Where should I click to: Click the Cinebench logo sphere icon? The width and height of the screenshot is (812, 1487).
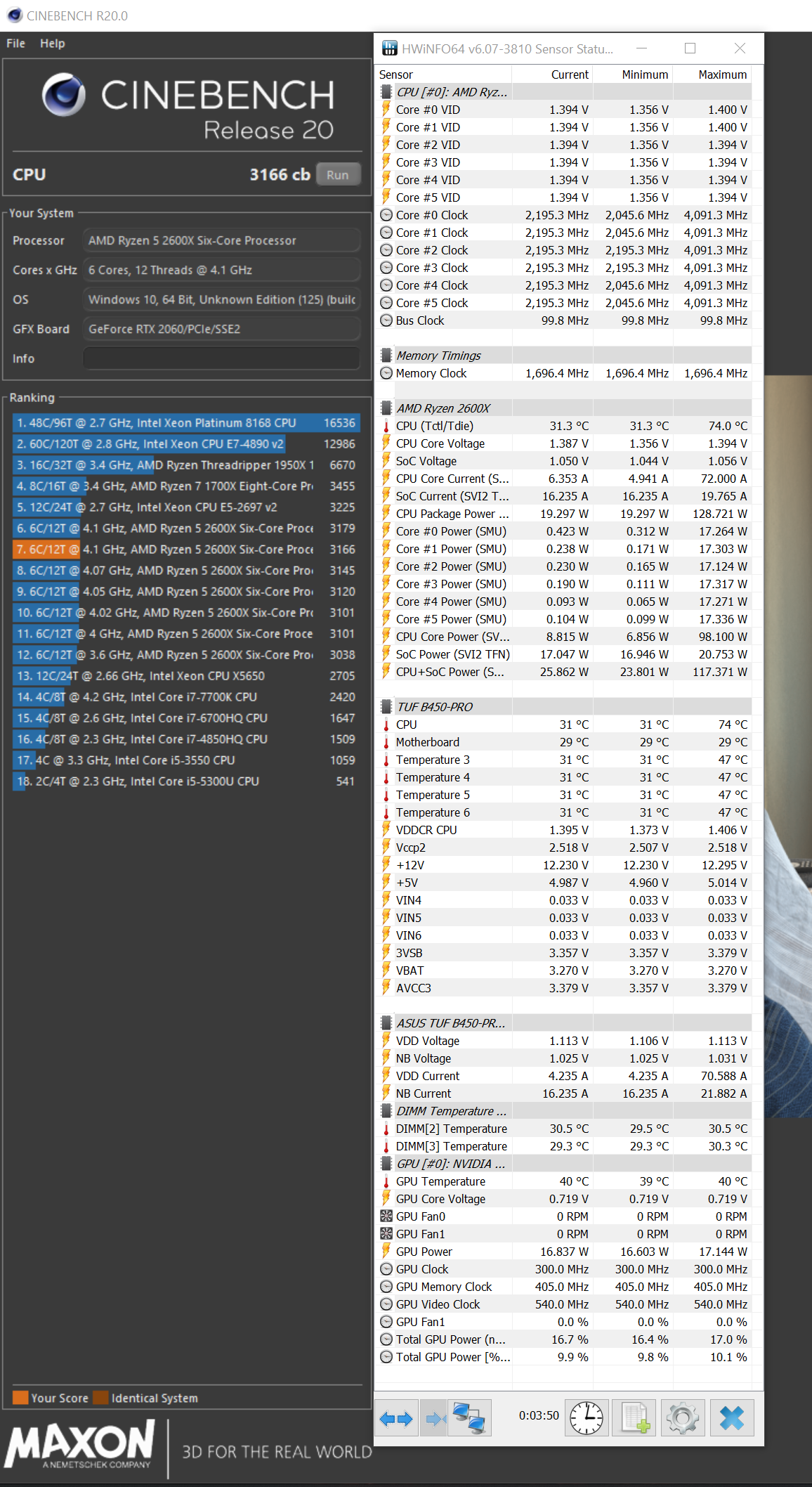click(64, 95)
